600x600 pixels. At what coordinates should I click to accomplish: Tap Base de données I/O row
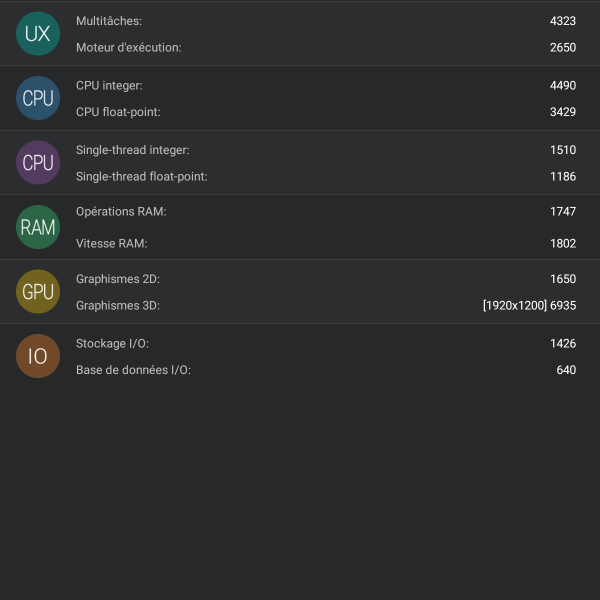(x=300, y=370)
